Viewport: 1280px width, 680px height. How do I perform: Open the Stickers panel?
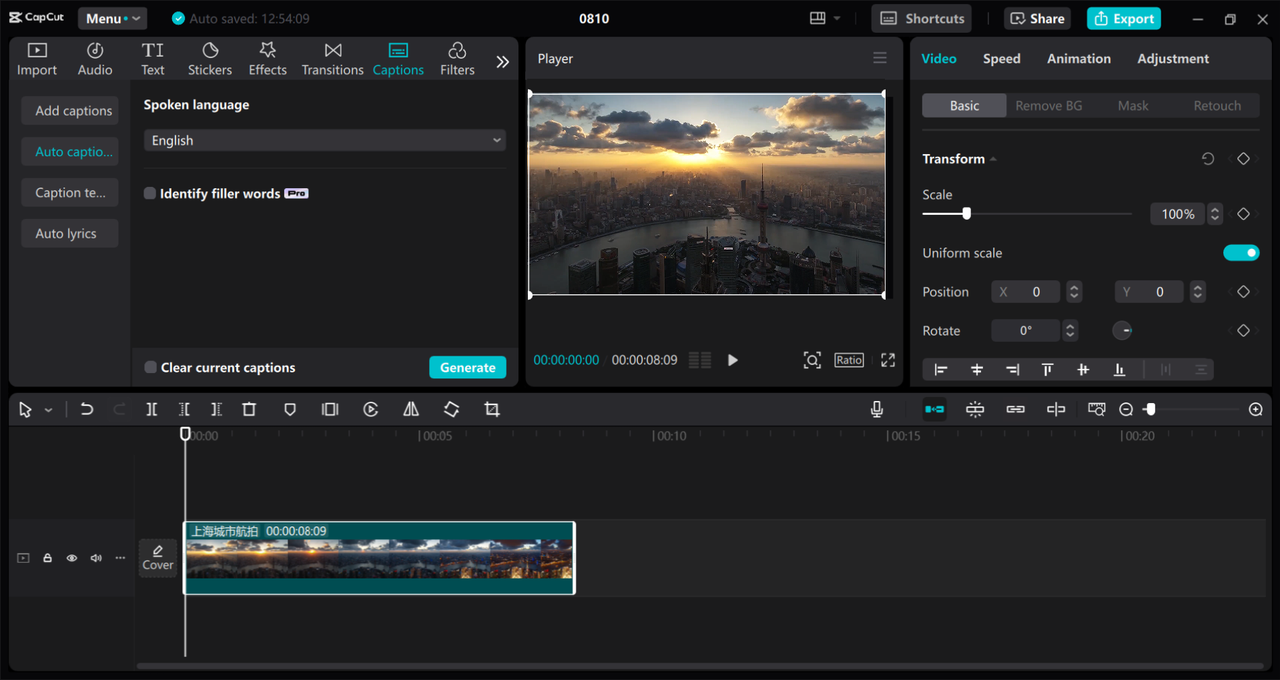coord(210,59)
